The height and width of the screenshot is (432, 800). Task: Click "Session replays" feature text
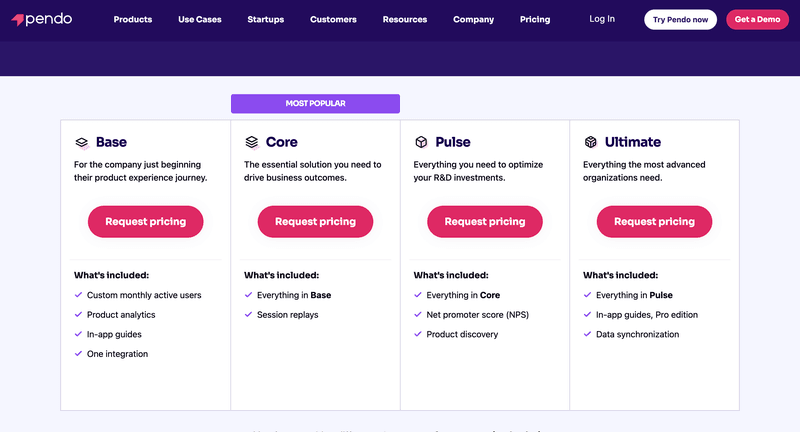(x=288, y=315)
